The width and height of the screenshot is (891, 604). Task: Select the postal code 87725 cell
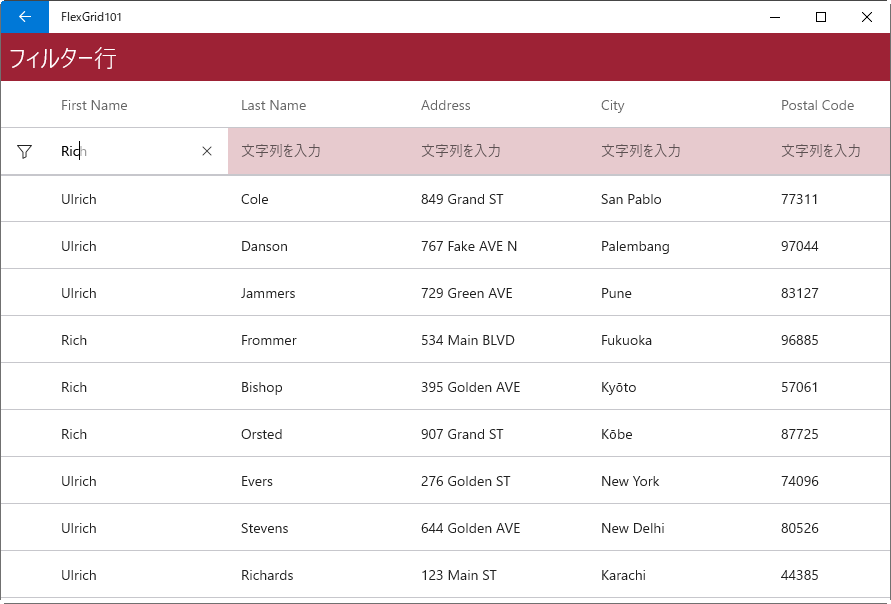point(830,434)
